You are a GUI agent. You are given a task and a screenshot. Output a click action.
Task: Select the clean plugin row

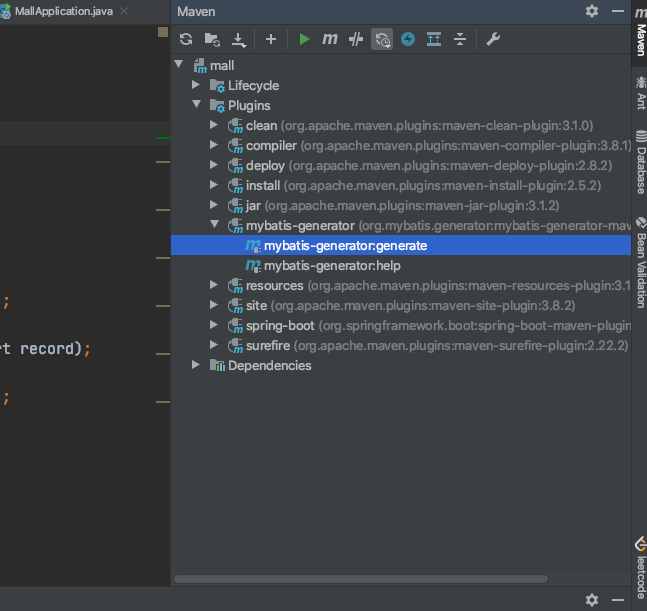401,125
